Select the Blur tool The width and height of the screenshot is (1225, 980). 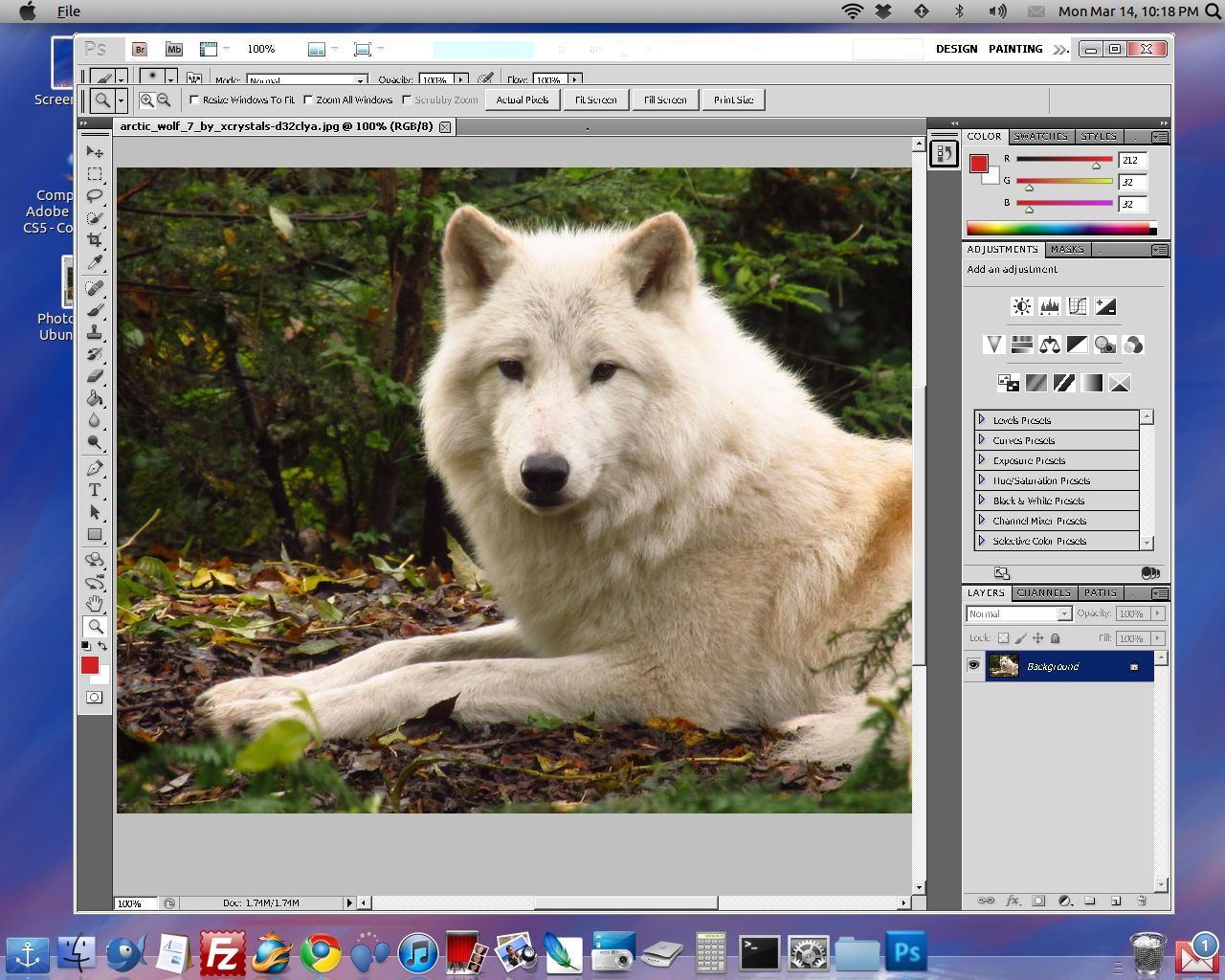[x=95, y=420]
